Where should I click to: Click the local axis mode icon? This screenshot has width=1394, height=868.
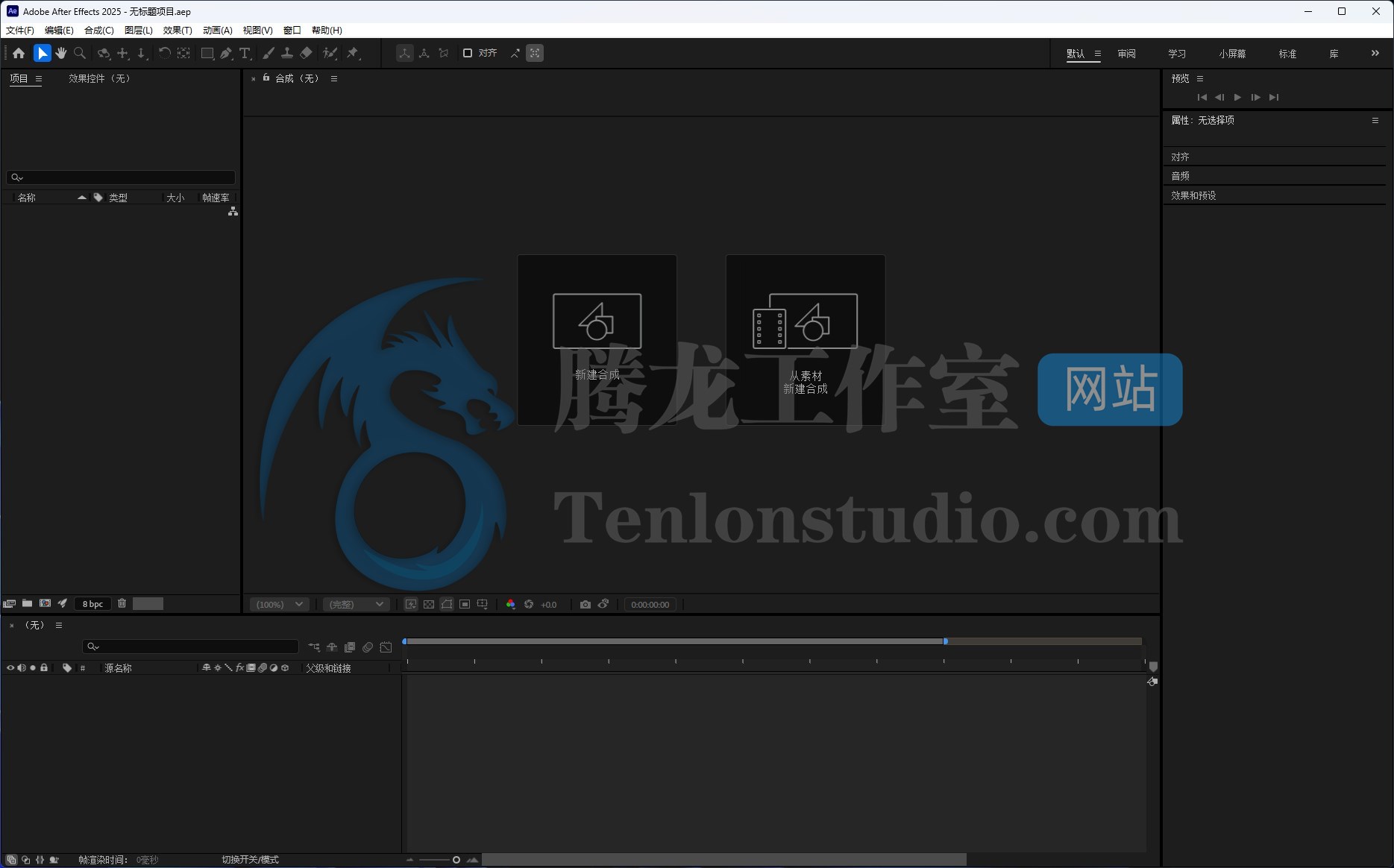point(404,53)
